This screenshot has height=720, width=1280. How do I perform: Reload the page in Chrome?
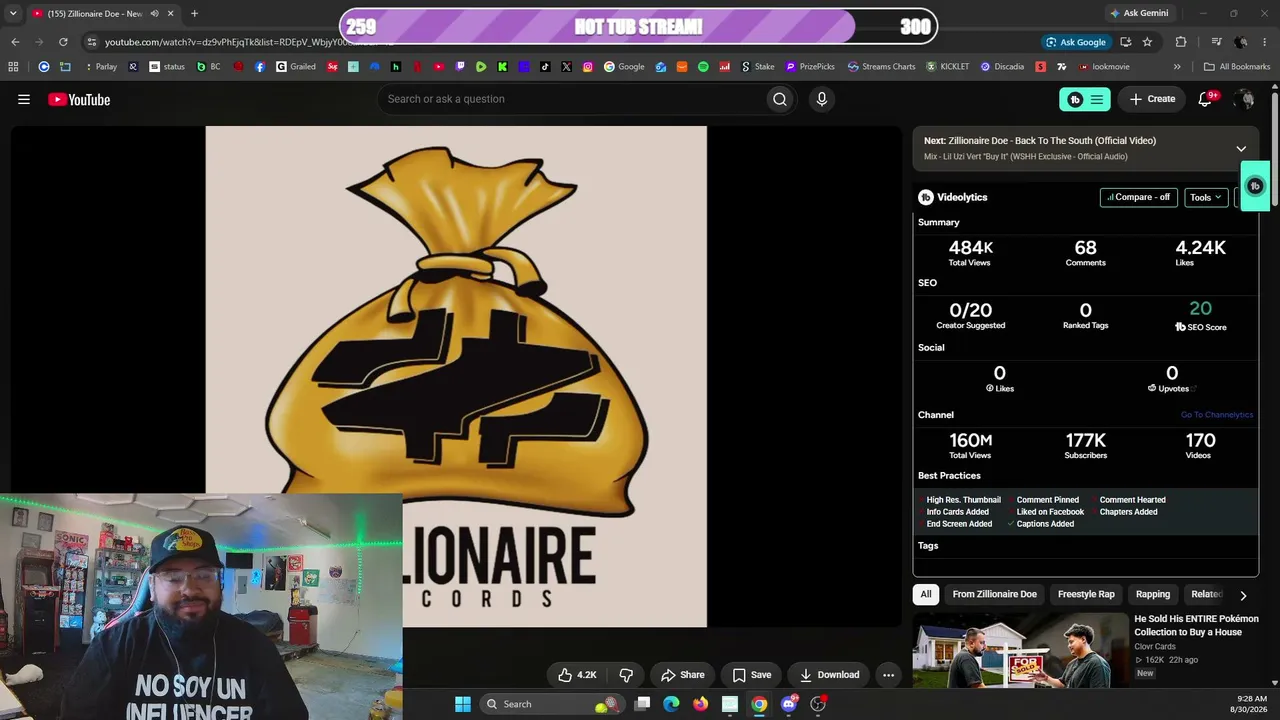pos(63,42)
